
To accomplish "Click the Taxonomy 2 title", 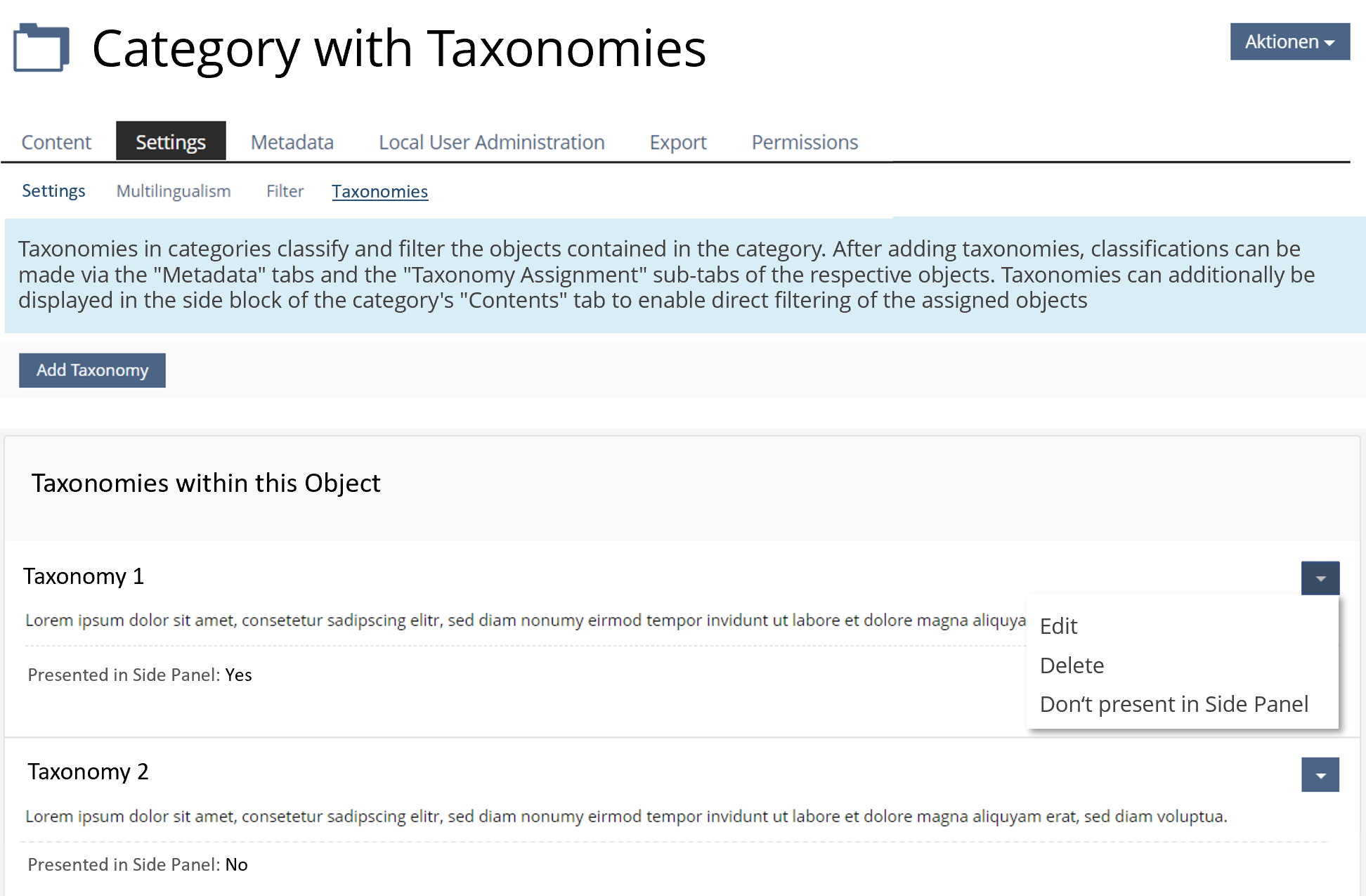I will pyautogui.click(x=88, y=772).
